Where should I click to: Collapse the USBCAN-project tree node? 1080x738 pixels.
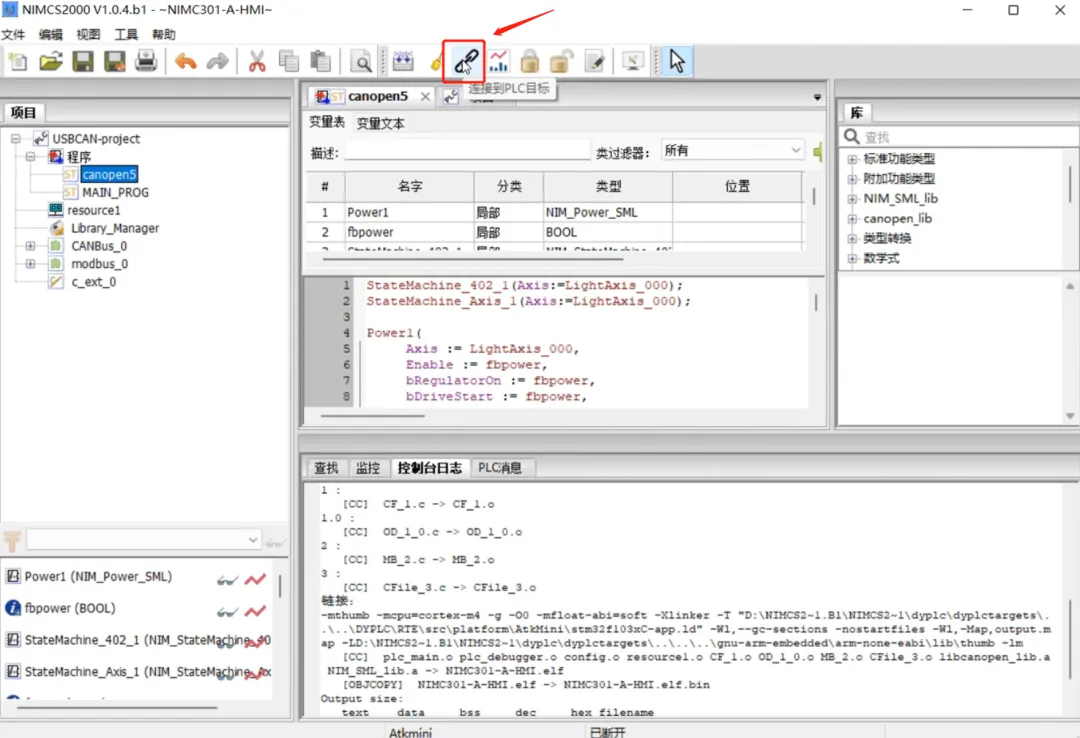(x=15, y=139)
